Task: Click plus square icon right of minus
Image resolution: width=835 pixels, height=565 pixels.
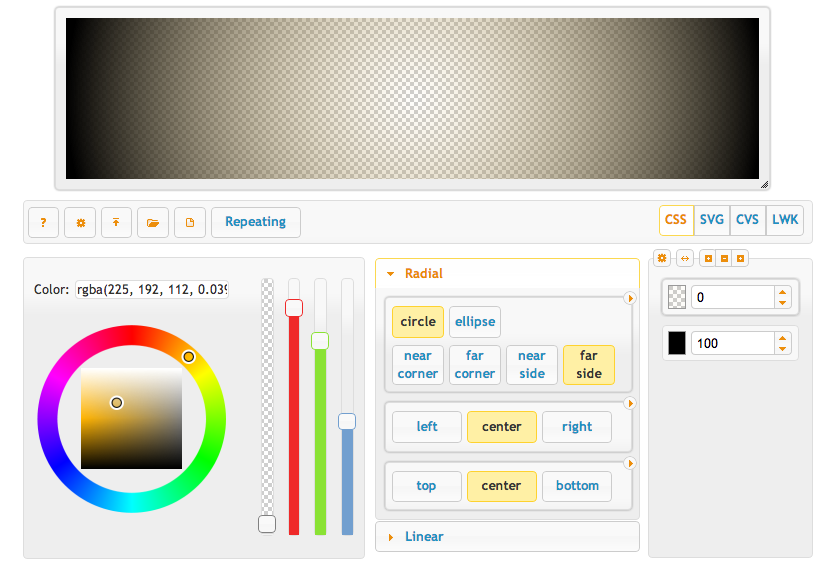Action: point(740,258)
